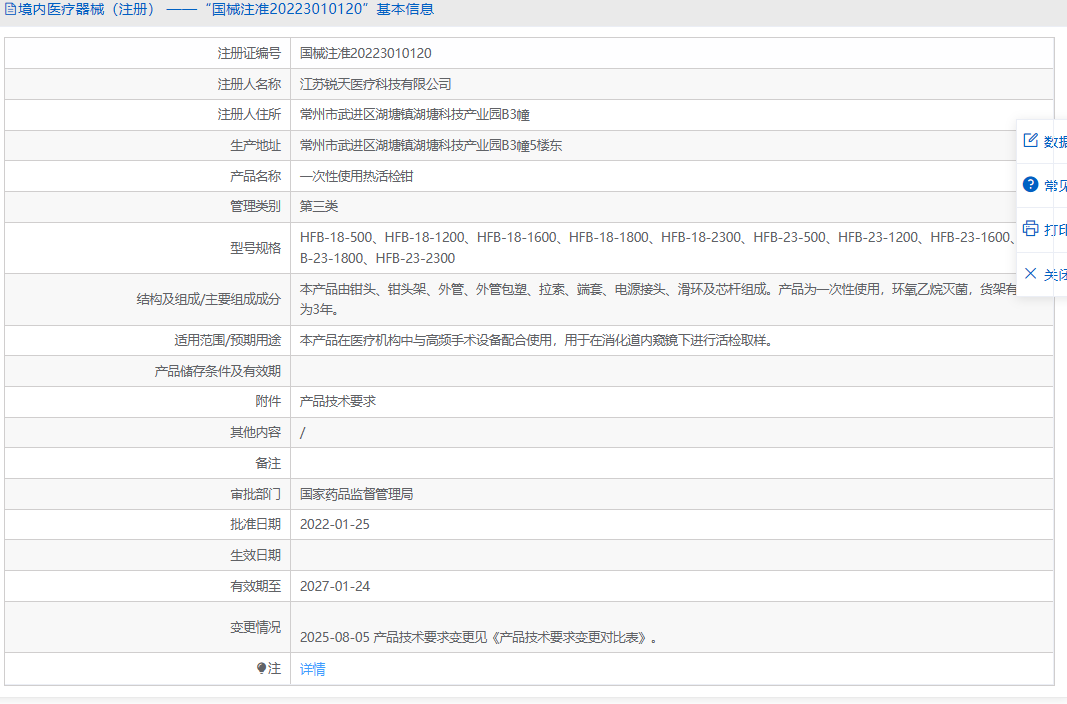This screenshot has width=1067, height=704.
Task: Click the approval date 2022-01-25
Action: pyautogui.click(x=335, y=524)
